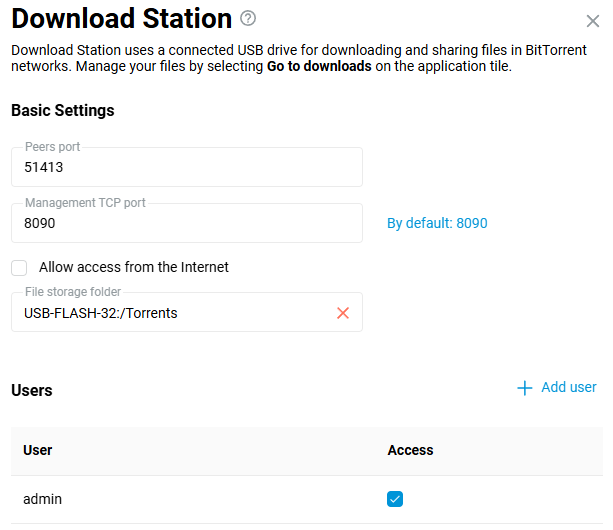
Task: Open the help icon beside Download Station
Action: [249, 18]
